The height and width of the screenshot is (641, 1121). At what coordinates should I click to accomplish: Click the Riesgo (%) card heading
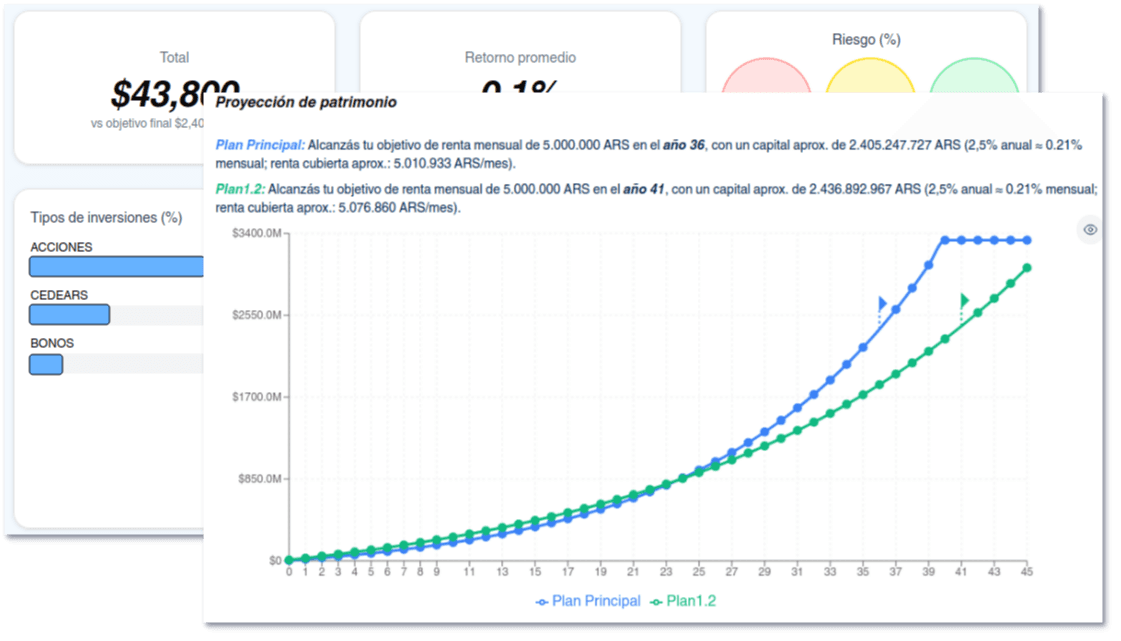(866, 40)
